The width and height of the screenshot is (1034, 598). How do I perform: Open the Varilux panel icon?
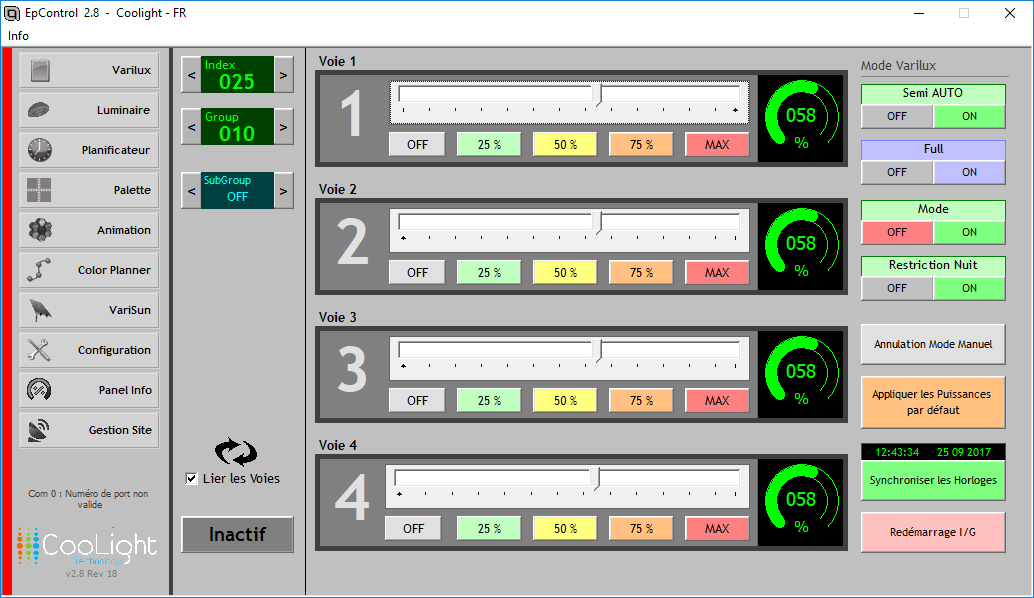[x=40, y=71]
